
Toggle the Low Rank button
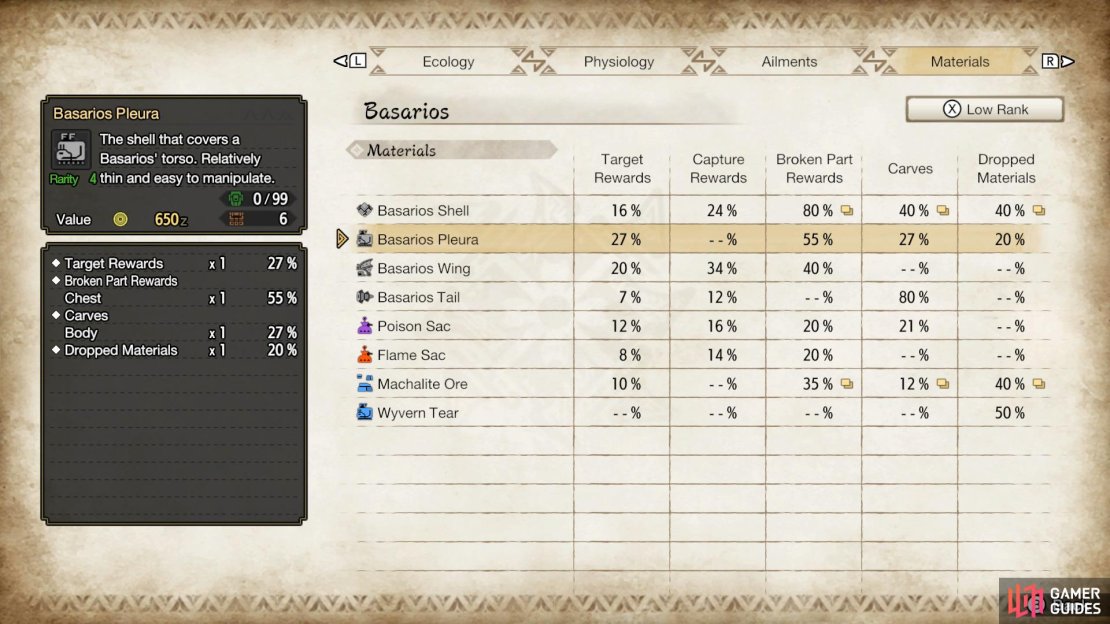pyautogui.click(x=985, y=109)
